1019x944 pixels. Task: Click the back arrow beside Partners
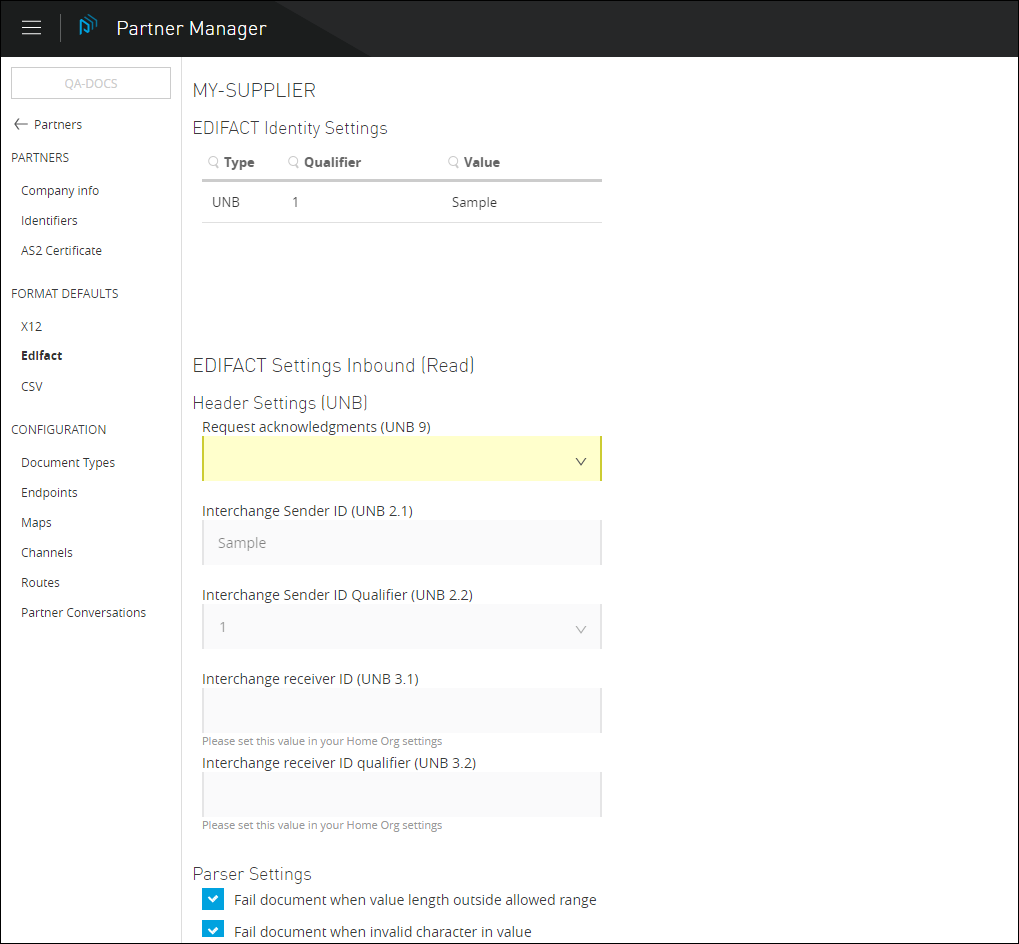click(20, 125)
